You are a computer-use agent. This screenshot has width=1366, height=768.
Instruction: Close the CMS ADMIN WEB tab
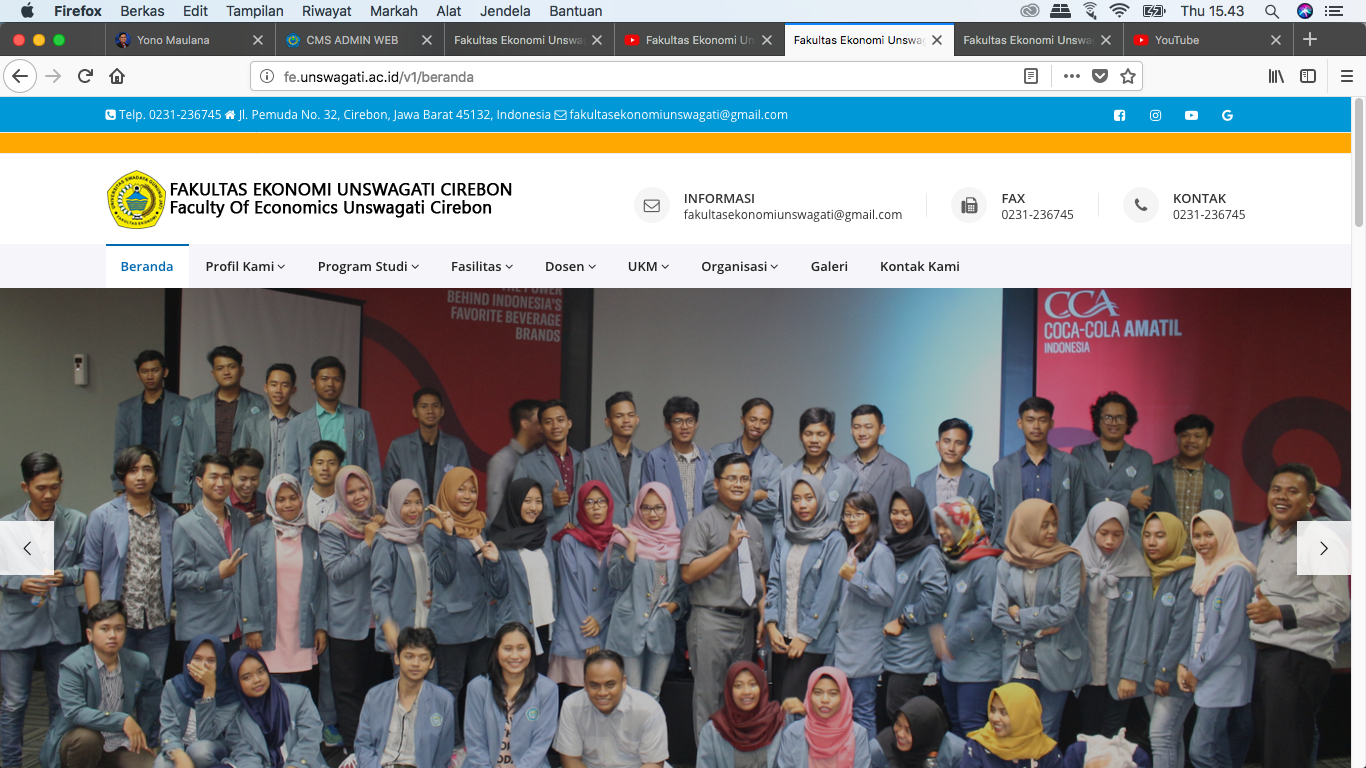click(427, 40)
